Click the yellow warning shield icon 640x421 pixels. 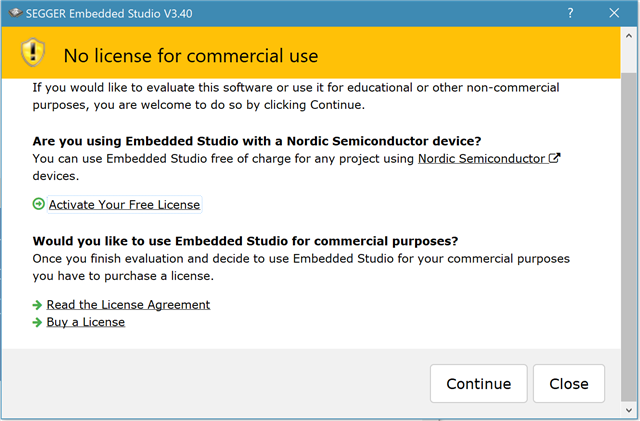[33, 52]
